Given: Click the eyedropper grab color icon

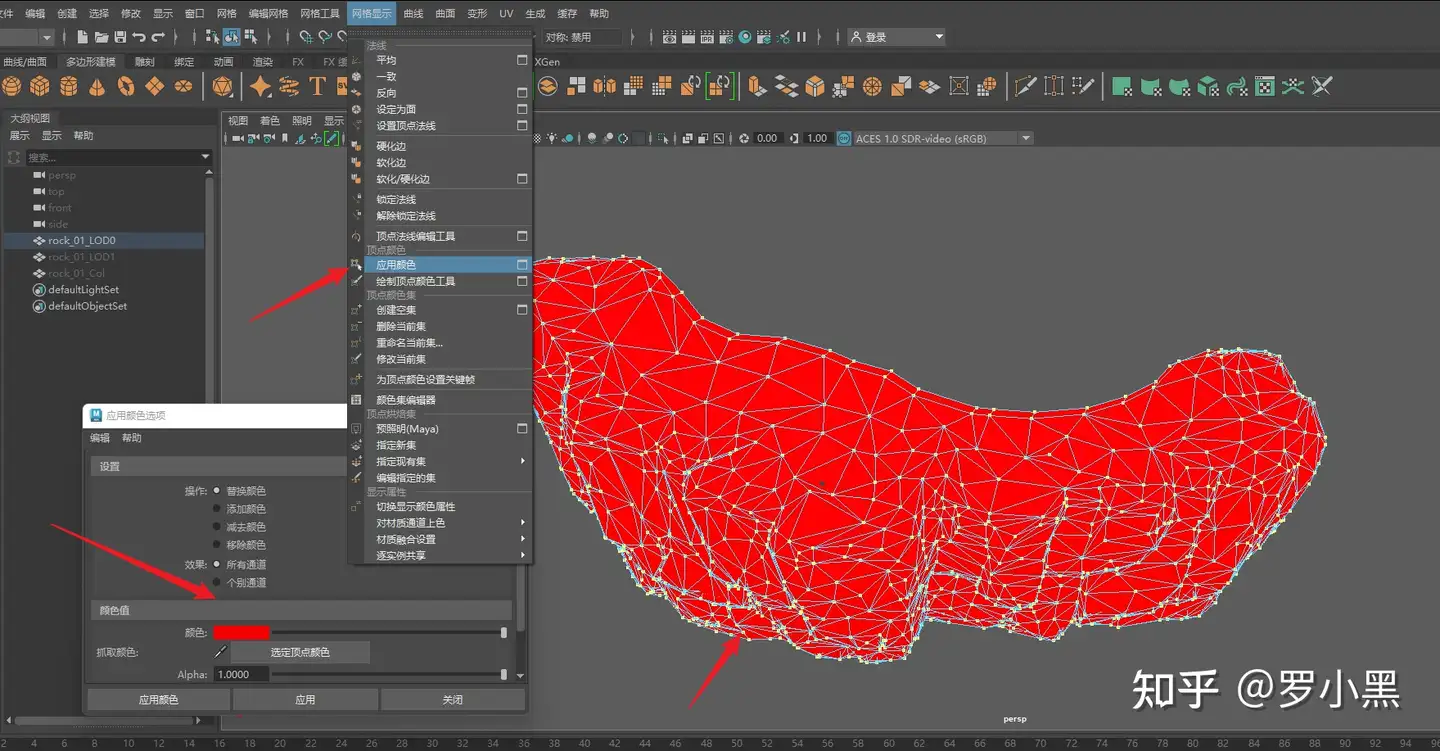Looking at the screenshot, I should [x=221, y=652].
